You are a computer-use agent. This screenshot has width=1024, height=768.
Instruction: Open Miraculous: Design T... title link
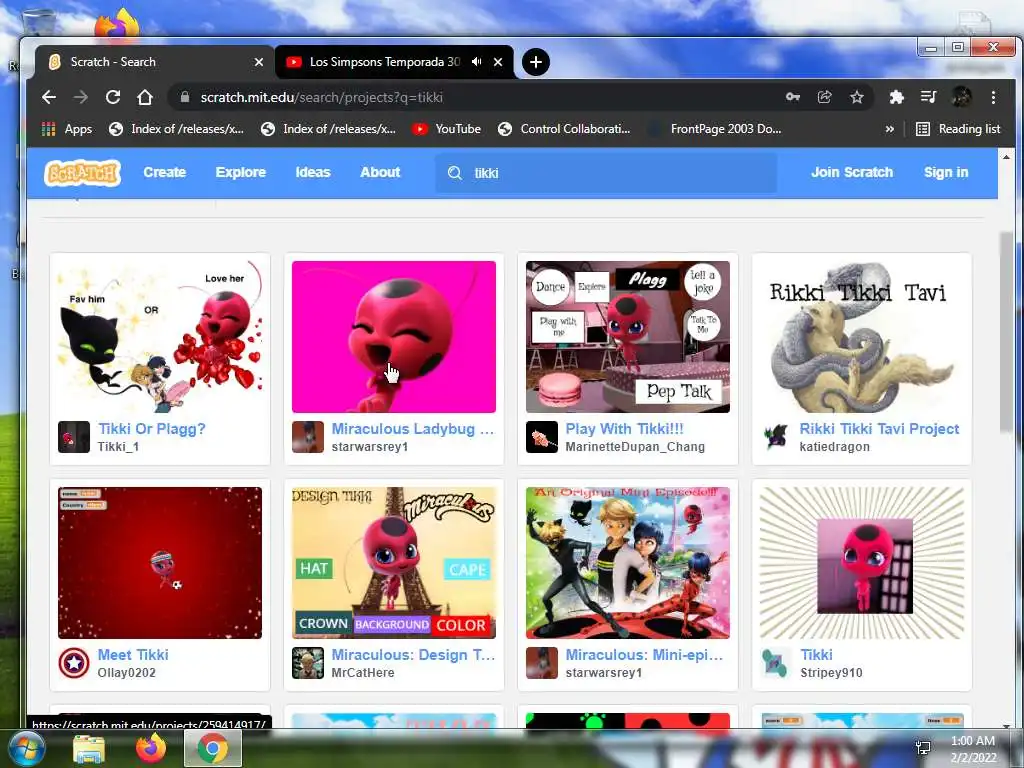coord(413,655)
